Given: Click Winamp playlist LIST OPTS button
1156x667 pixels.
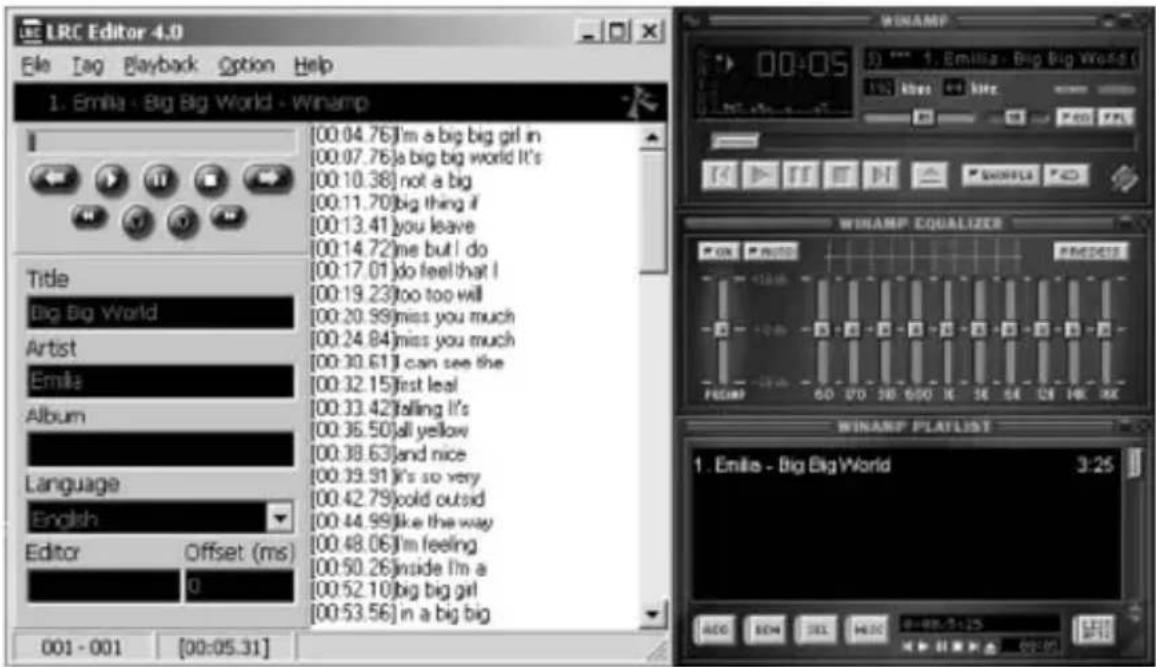Looking at the screenshot, I should point(1096,630).
